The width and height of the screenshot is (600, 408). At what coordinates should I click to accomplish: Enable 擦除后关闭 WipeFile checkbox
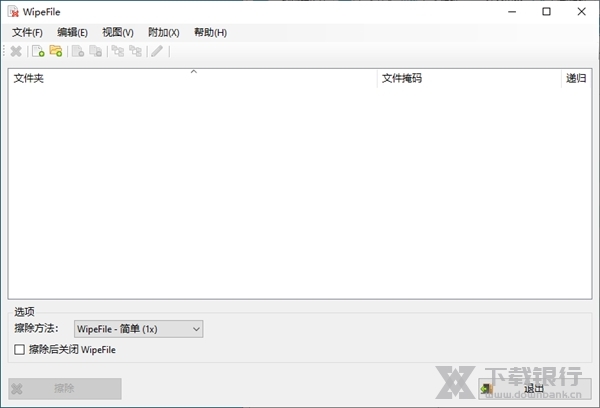tap(20, 349)
